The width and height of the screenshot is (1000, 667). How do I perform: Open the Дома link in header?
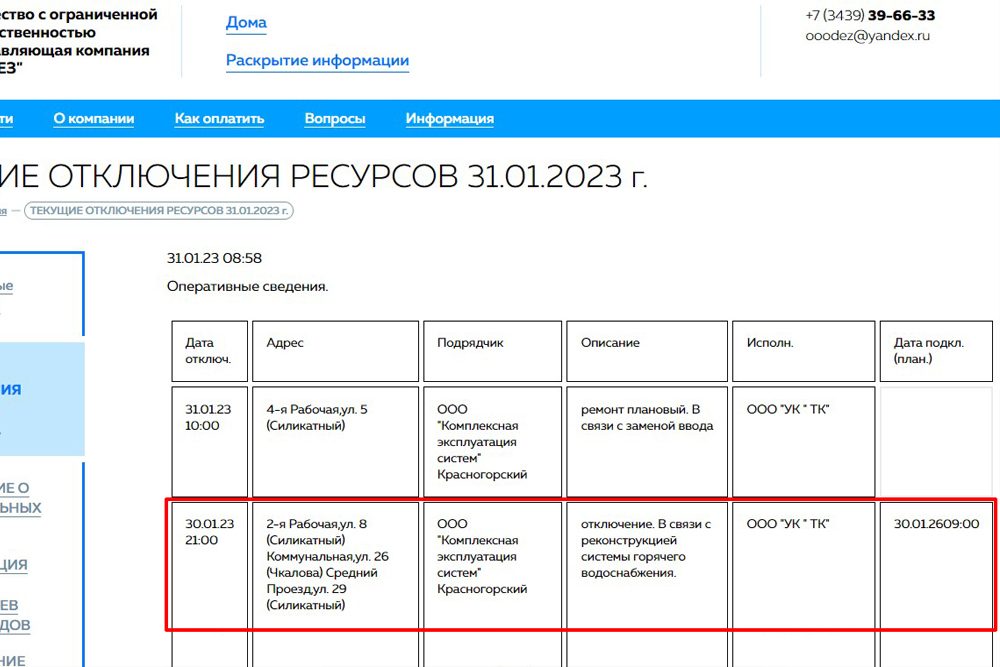pos(246,22)
